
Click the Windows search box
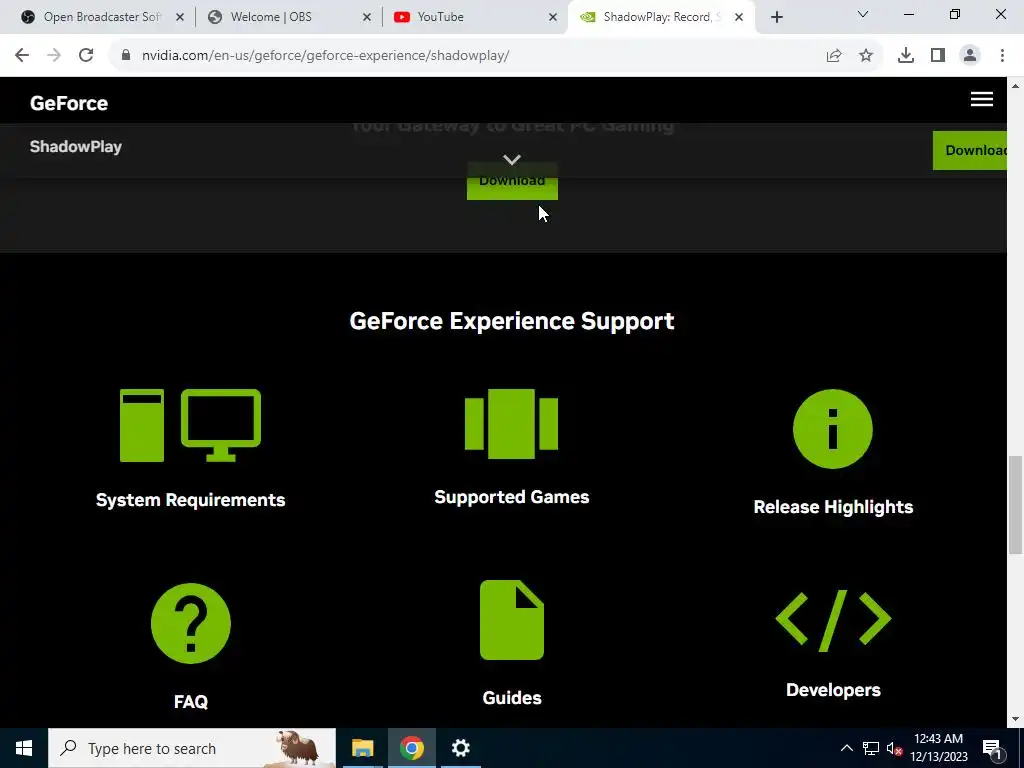[x=192, y=748]
